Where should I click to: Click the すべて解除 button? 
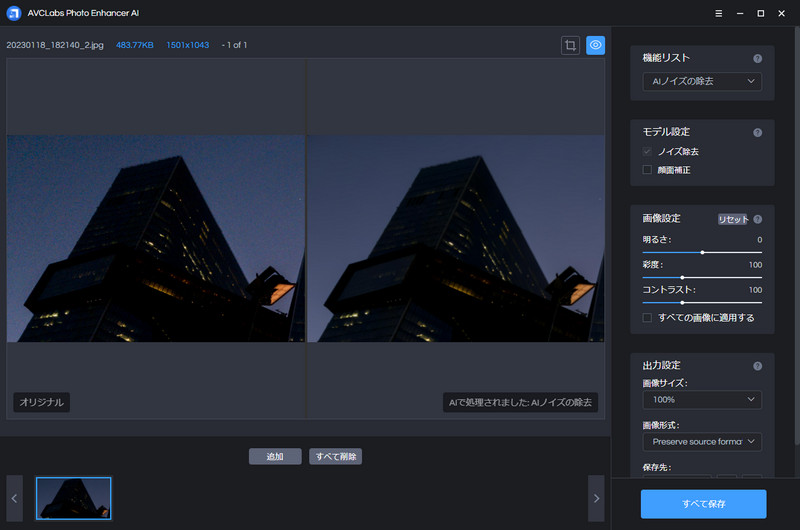[x=335, y=456]
